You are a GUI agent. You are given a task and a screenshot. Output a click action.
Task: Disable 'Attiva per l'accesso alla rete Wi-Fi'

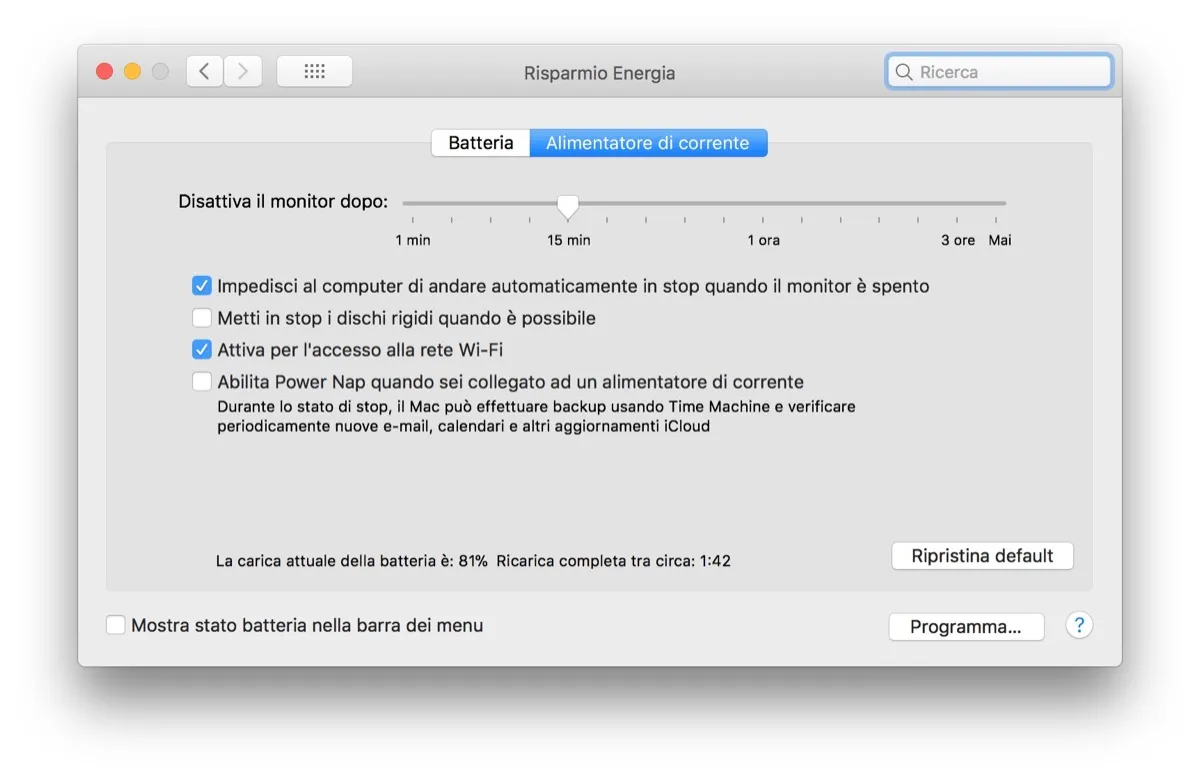pyautogui.click(x=201, y=349)
